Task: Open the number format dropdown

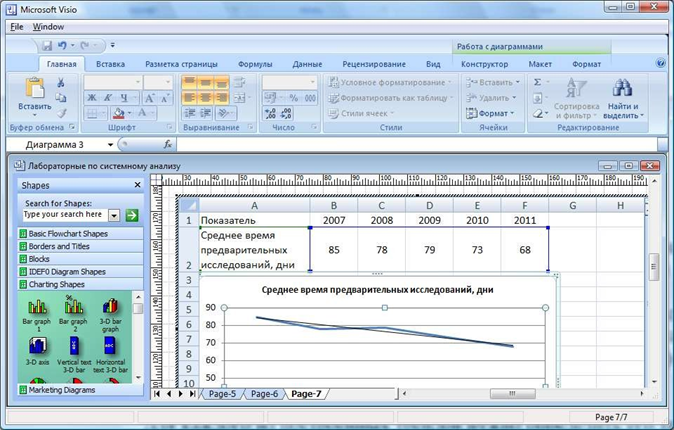Action: (312, 82)
